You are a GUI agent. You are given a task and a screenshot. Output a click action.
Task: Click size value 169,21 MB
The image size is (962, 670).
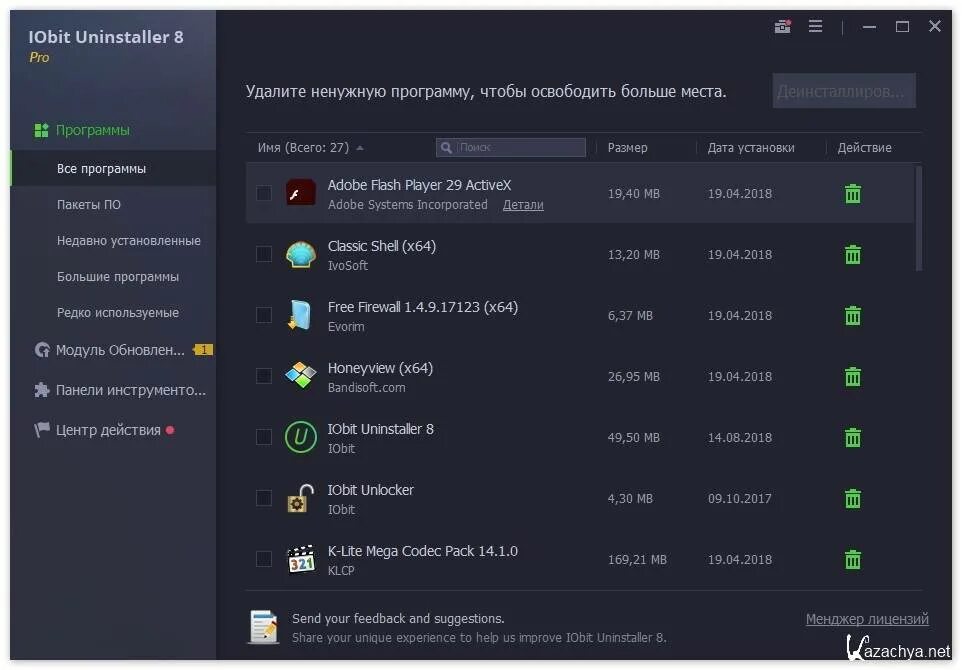pyautogui.click(x=637, y=560)
